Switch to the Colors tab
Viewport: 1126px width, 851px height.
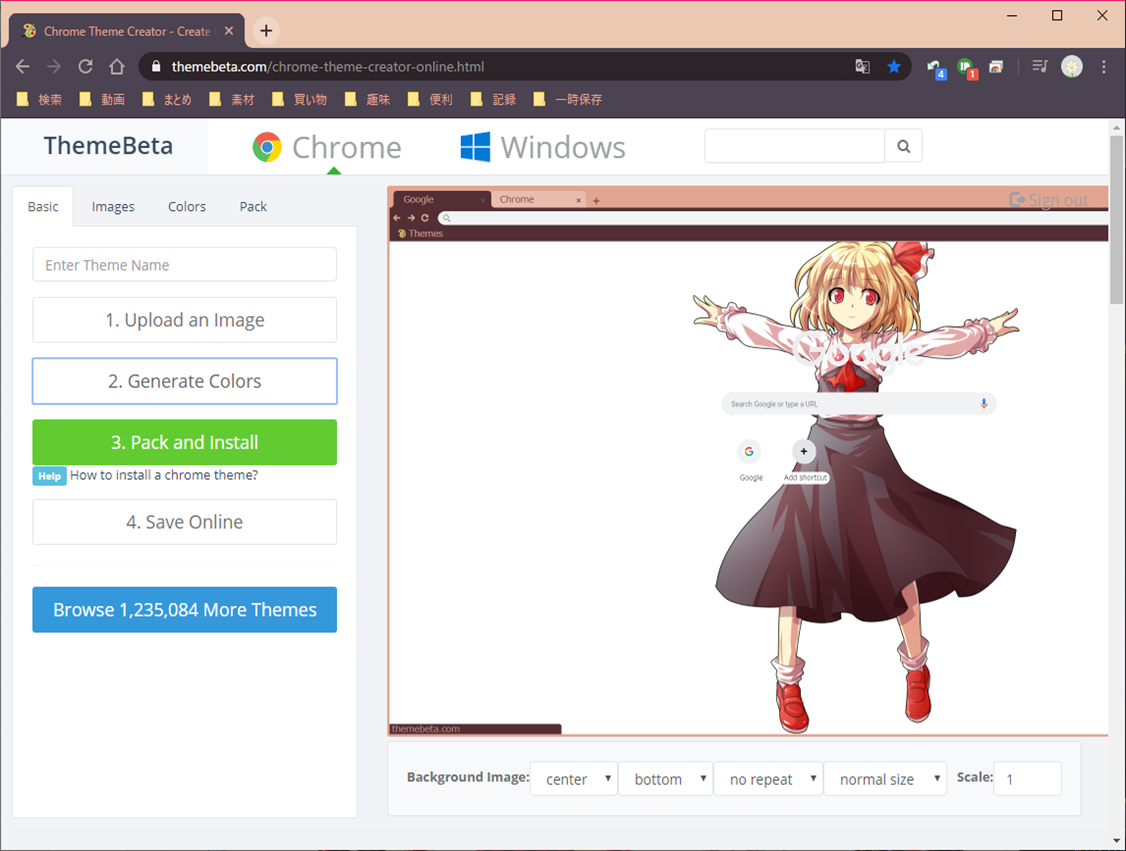(x=187, y=207)
